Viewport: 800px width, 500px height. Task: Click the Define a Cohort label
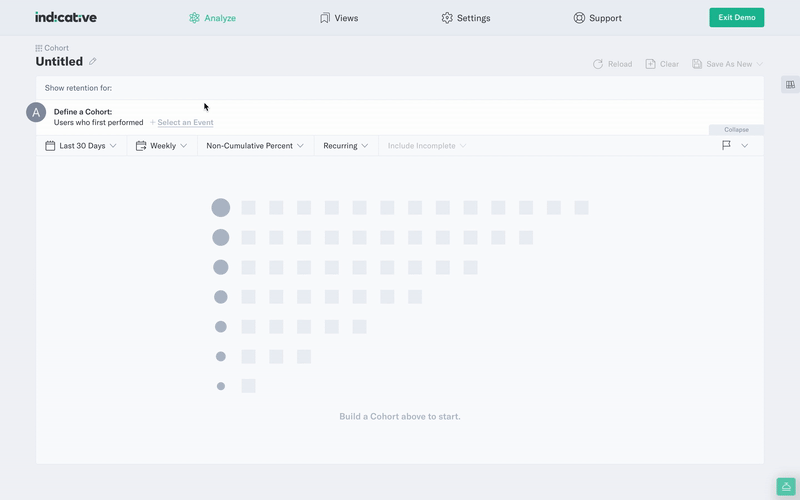[83, 112]
